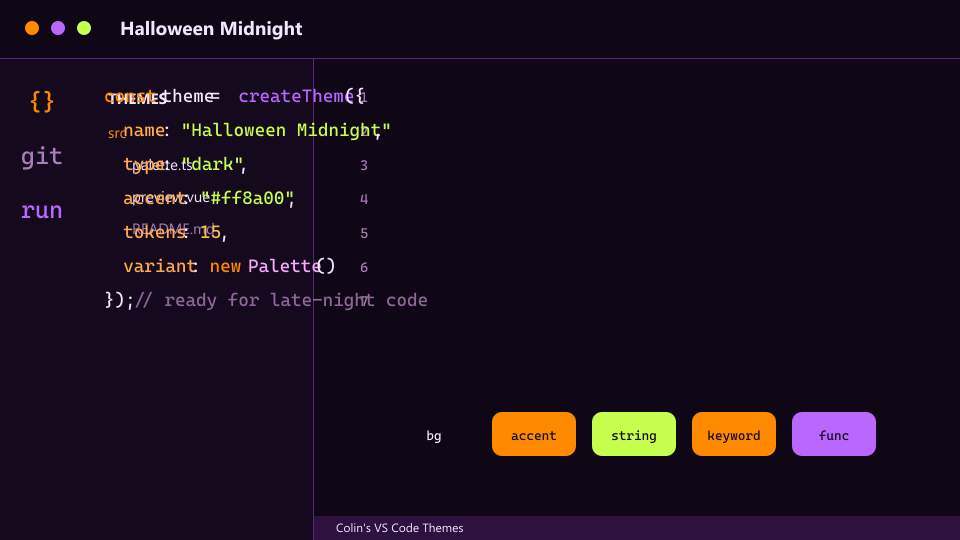The width and height of the screenshot is (960, 540).
Task: Click the tokens value 15 in the code
Action: coord(210,233)
